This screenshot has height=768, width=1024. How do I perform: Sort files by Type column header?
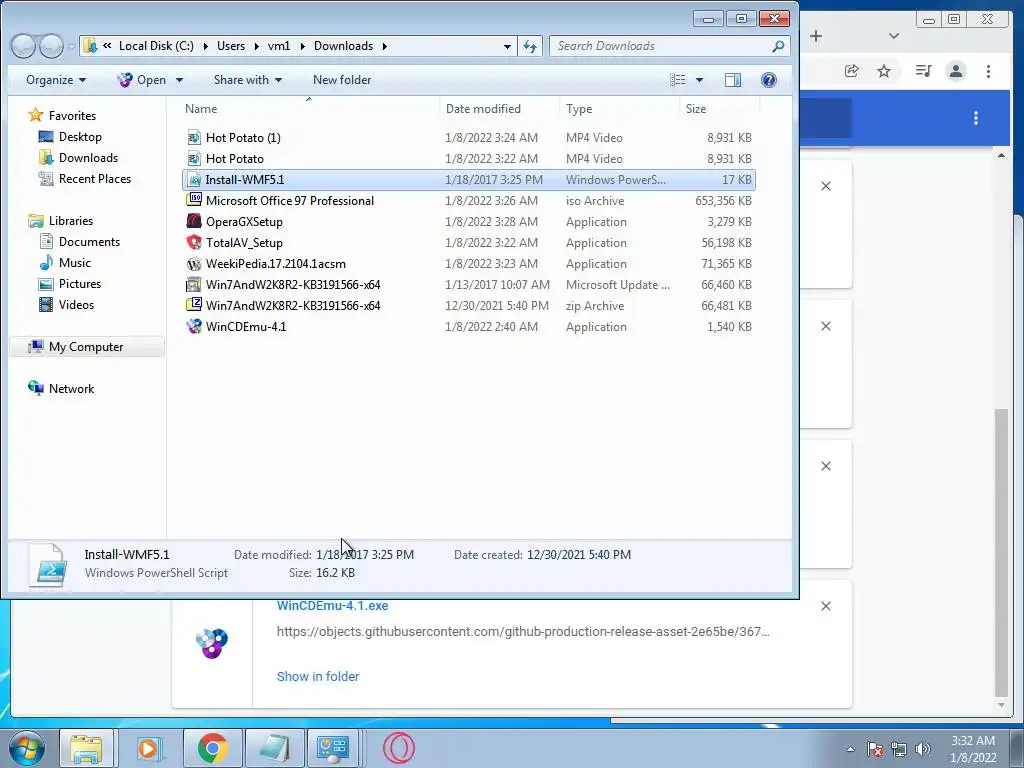pos(579,108)
